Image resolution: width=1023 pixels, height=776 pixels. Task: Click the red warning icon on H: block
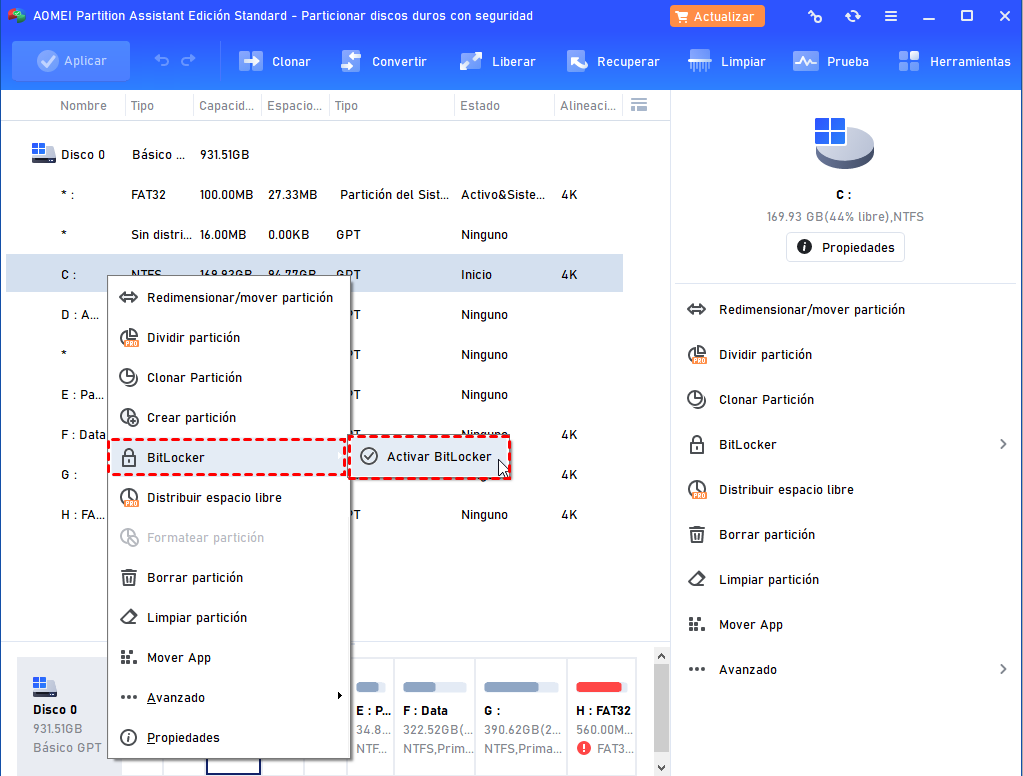click(584, 748)
